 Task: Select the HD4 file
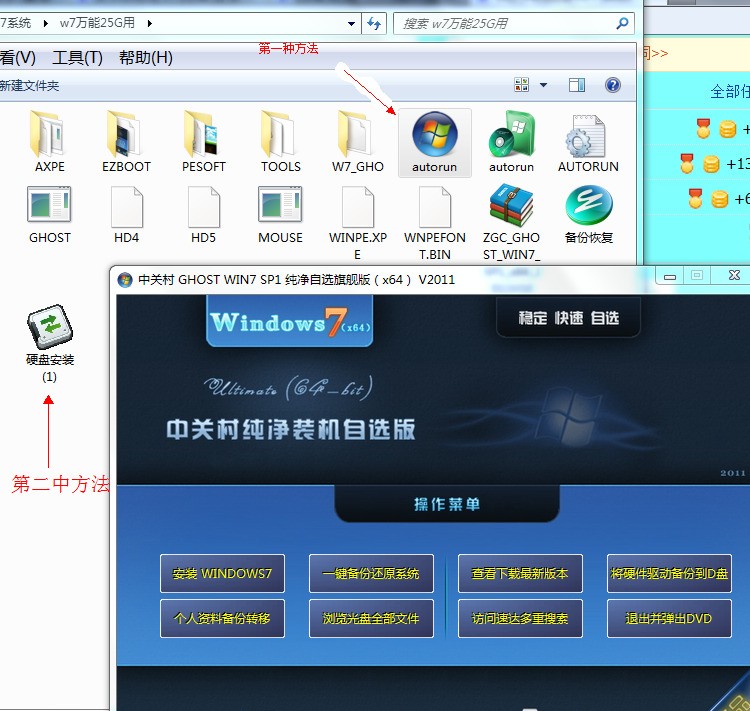click(x=126, y=214)
